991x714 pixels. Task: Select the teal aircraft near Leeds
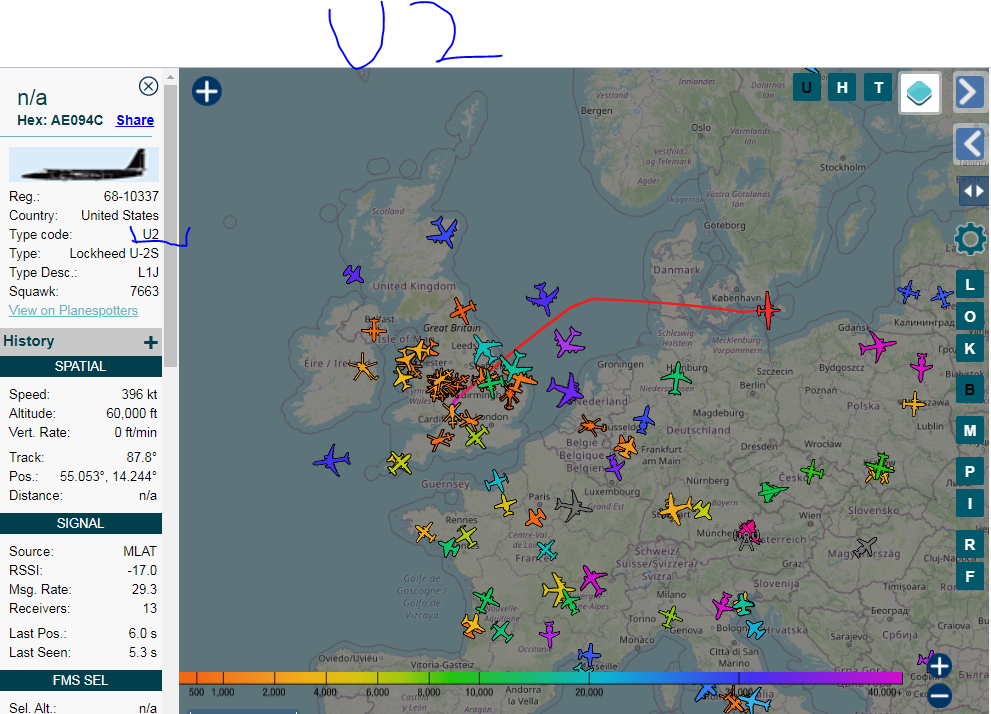click(487, 349)
